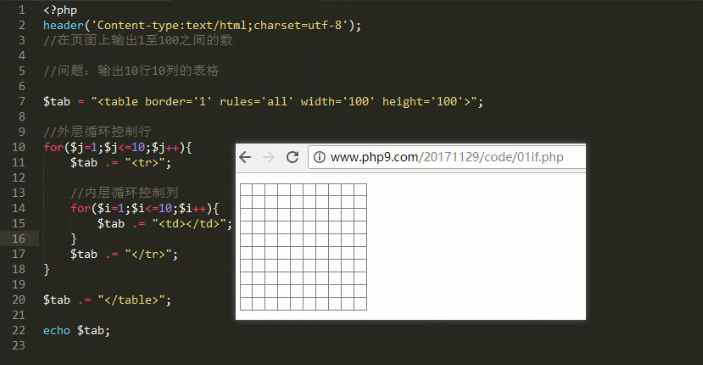Click the comment on line 5 about 10行10列
This screenshot has width=703, height=365.
(x=131, y=71)
